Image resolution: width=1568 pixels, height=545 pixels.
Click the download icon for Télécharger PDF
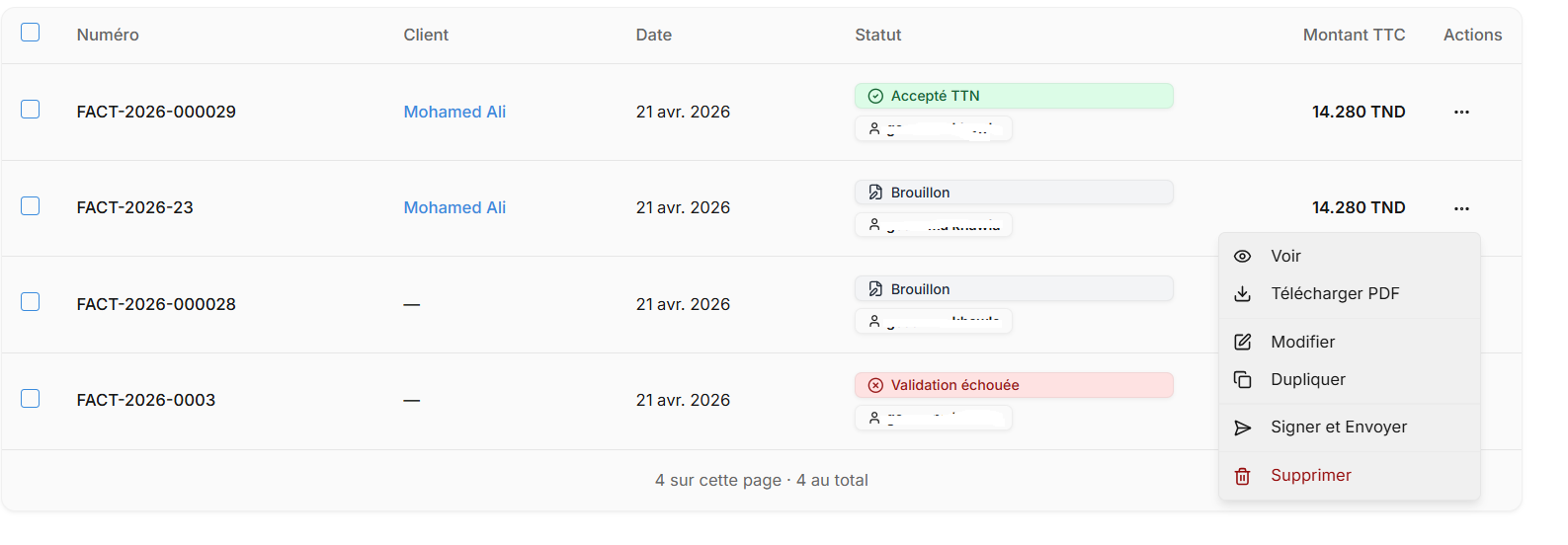1243,293
